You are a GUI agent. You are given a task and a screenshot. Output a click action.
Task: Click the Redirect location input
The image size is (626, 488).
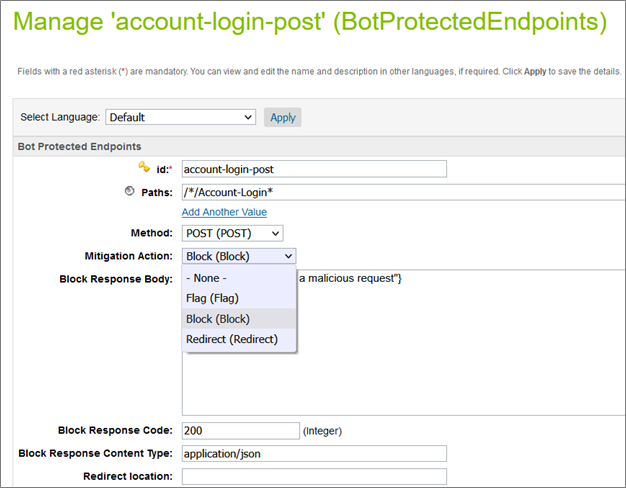coord(314,476)
